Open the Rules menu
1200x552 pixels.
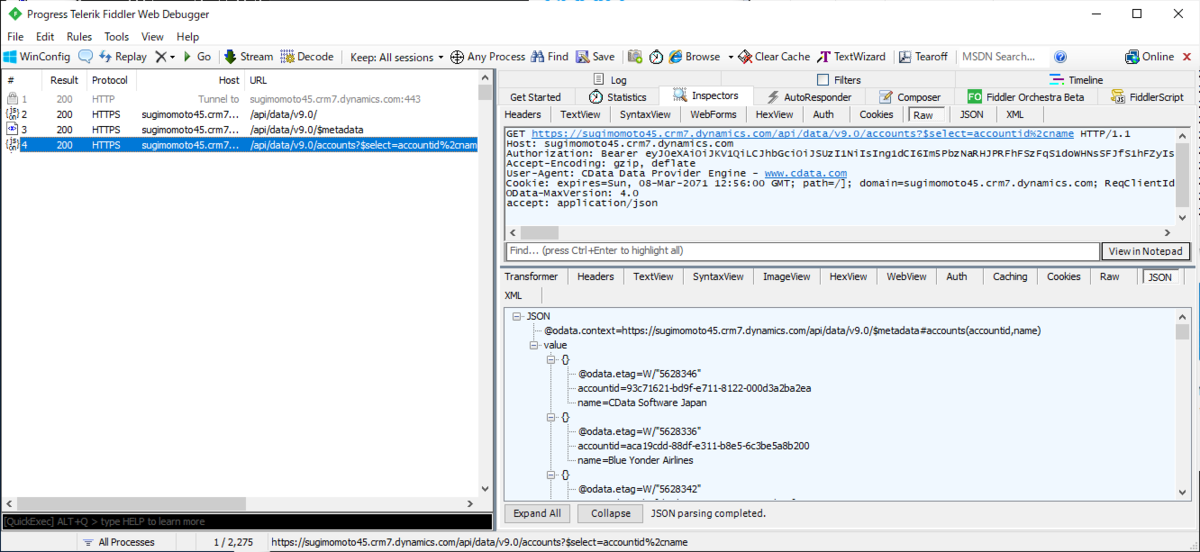pos(79,37)
